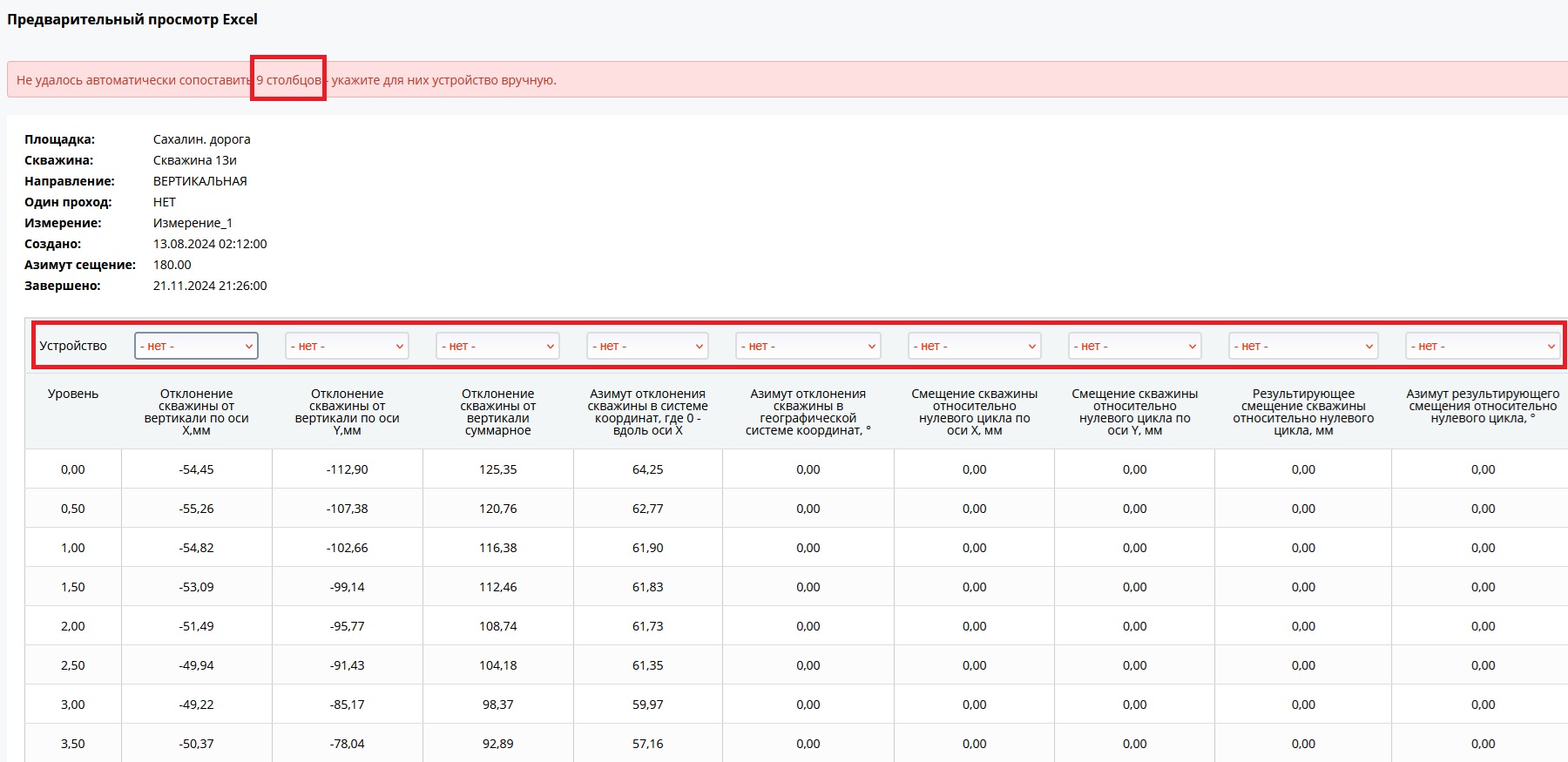This screenshot has height=762, width=1568.
Task: Expand device dropdown for resulting displacement column
Action: click(x=1303, y=347)
